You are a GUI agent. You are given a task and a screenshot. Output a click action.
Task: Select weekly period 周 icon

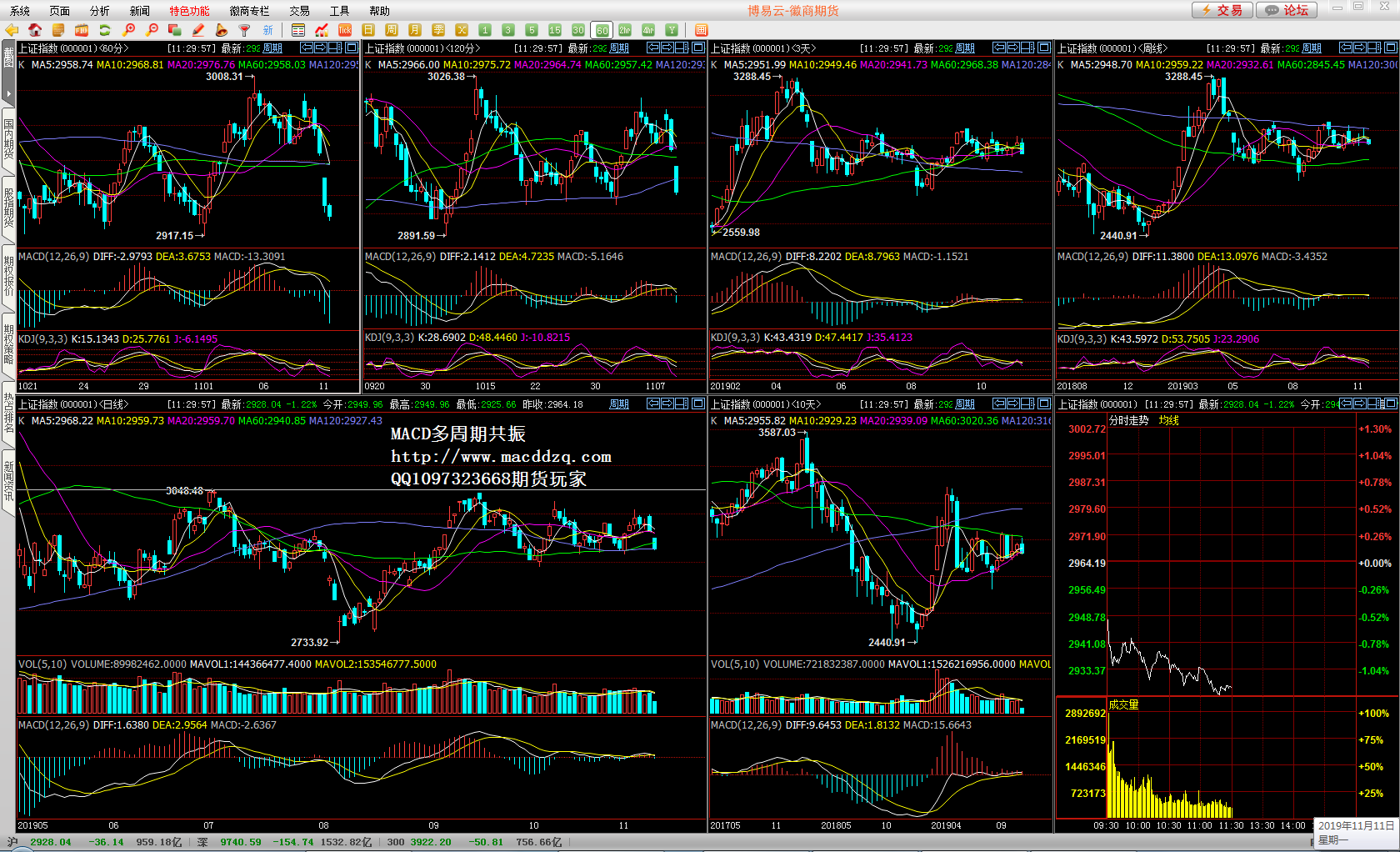click(x=392, y=30)
